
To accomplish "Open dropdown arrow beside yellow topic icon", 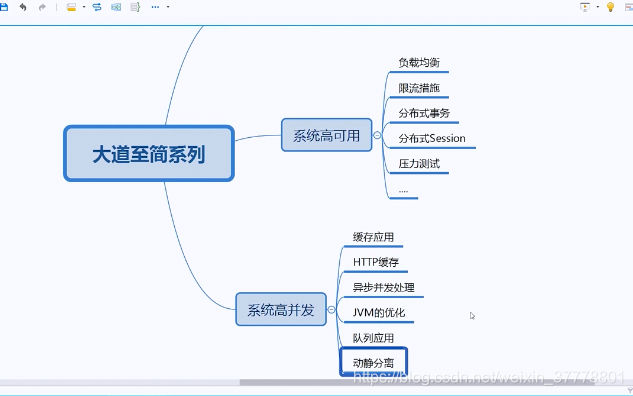I will click(84, 7).
